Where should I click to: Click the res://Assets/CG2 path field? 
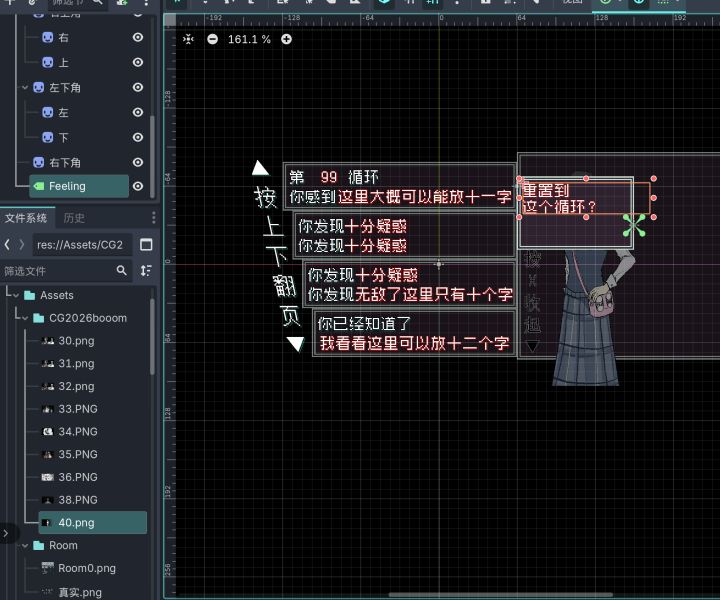pos(83,245)
